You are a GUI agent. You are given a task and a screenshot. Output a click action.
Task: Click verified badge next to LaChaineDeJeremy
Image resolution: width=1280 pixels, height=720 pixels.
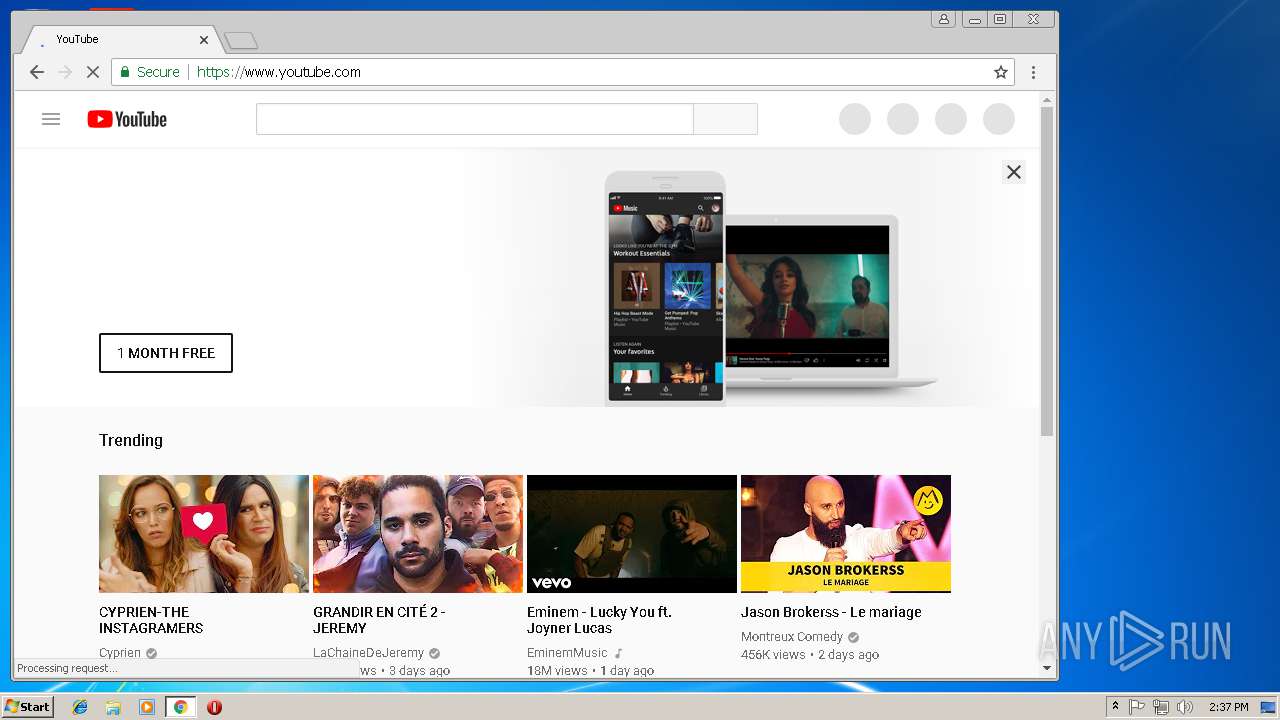click(434, 653)
